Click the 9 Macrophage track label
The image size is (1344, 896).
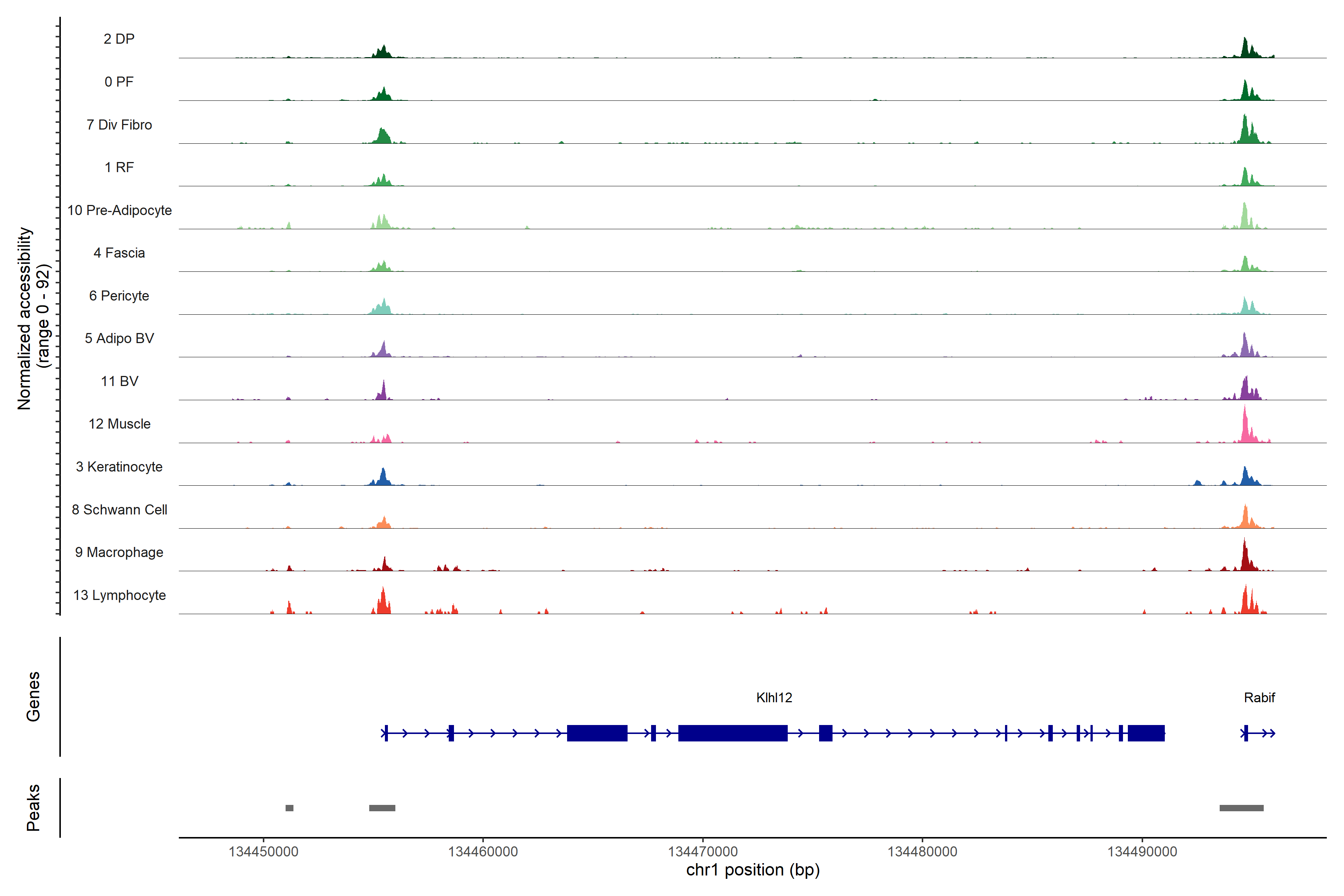(119, 552)
